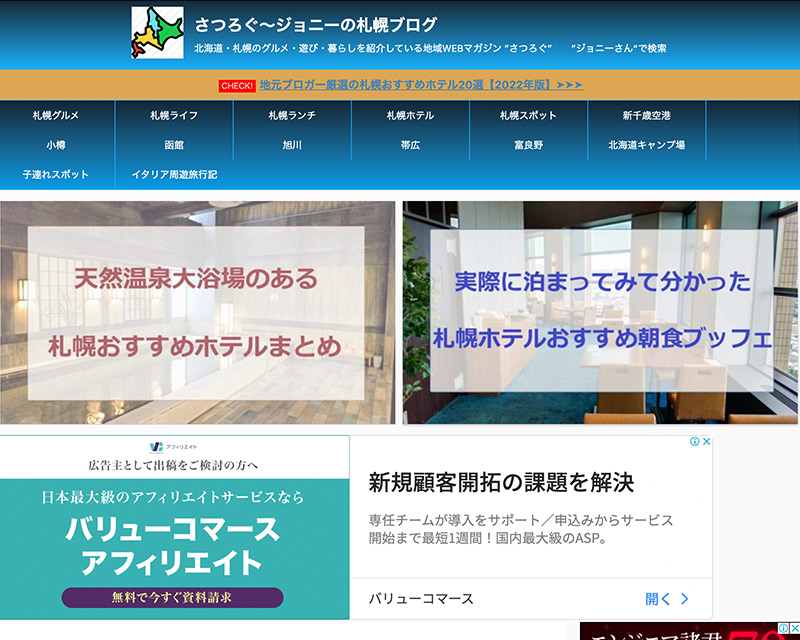Close the ValueCommerce advertisement
The height and width of the screenshot is (640, 800).
pyautogui.click(x=706, y=442)
